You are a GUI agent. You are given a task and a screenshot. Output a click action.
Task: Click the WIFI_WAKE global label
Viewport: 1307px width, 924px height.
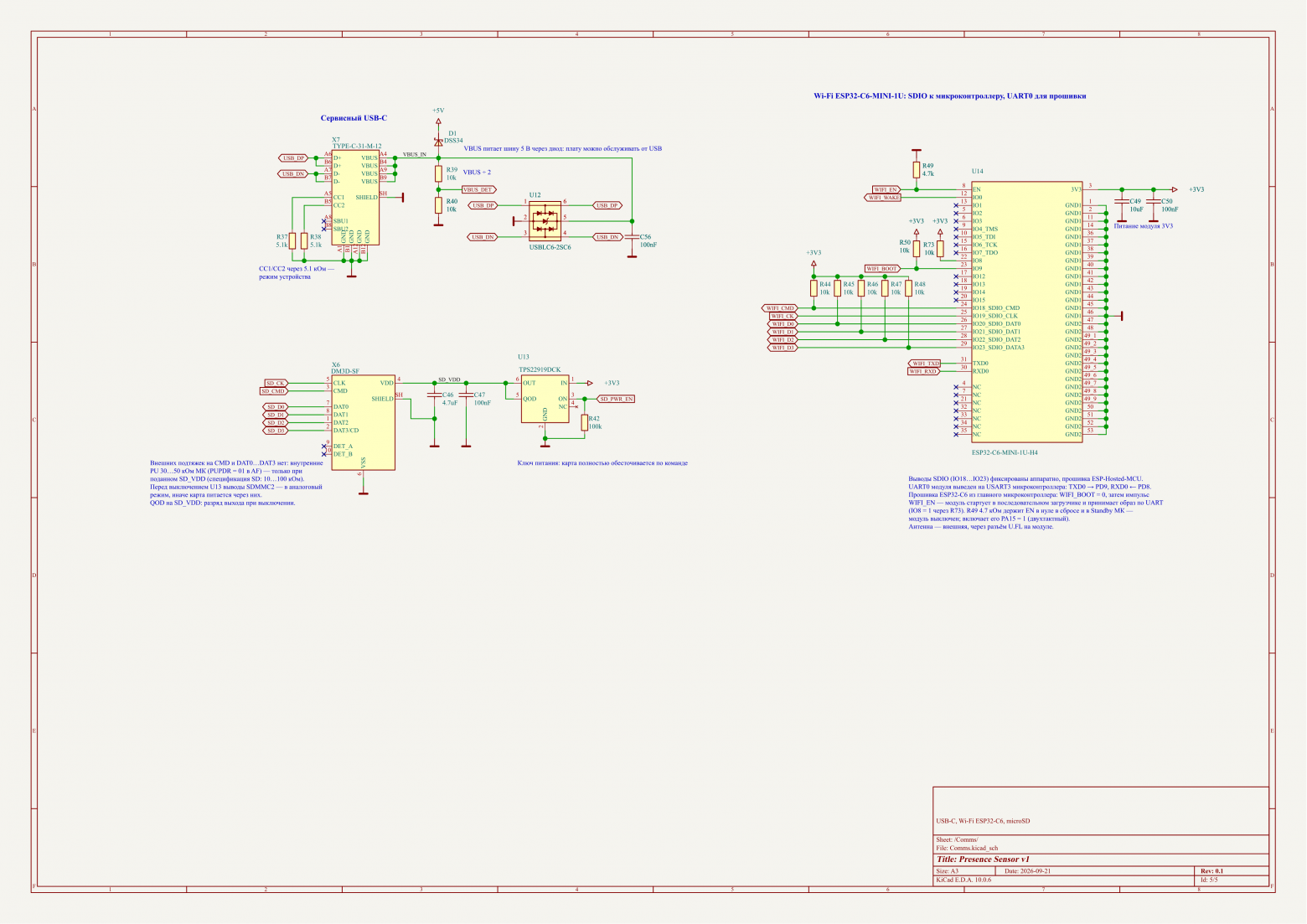(x=883, y=198)
